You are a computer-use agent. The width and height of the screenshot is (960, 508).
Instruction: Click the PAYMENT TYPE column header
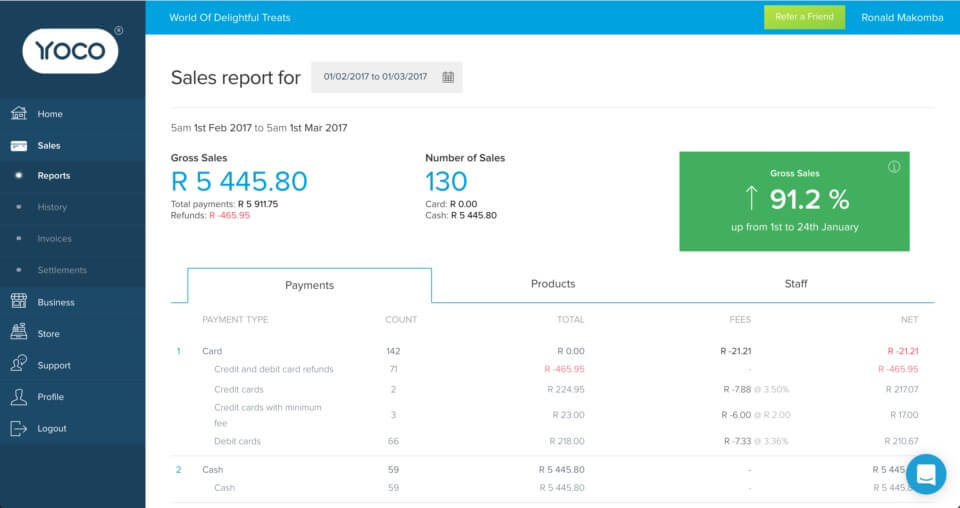point(235,319)
